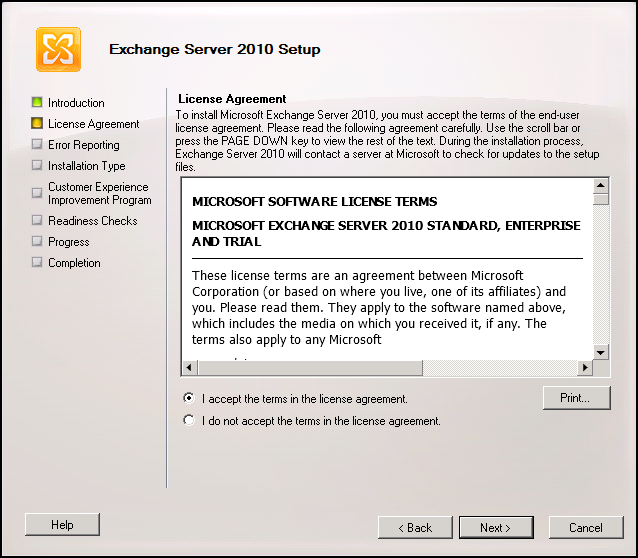Proceed with the Next button
Screen dimensions: 638x558
pos(496,527)
